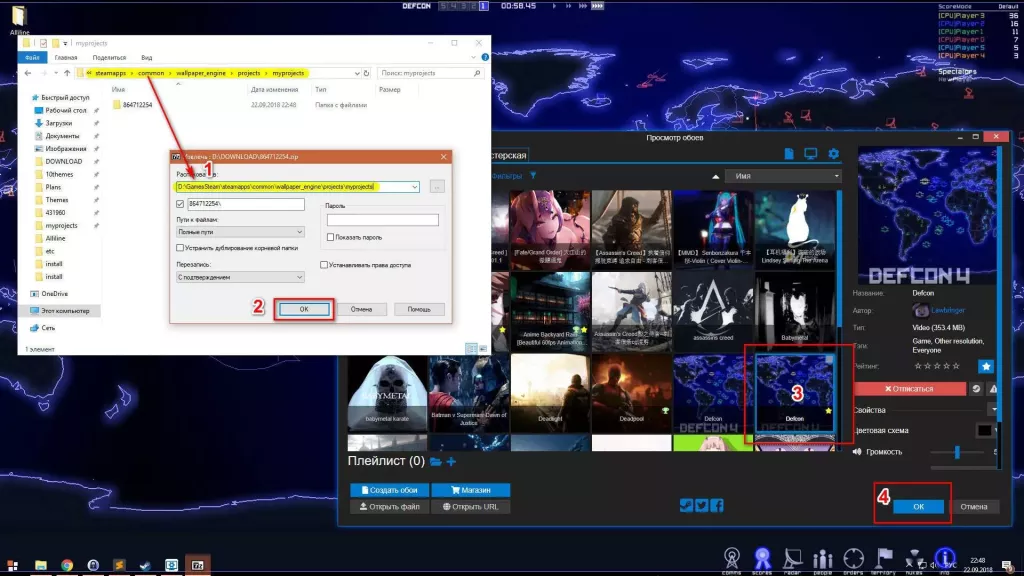Viewport: 1024px width, 576px height.
Task: Click the display selection monitor icon
Action: [x=810, y=154]
